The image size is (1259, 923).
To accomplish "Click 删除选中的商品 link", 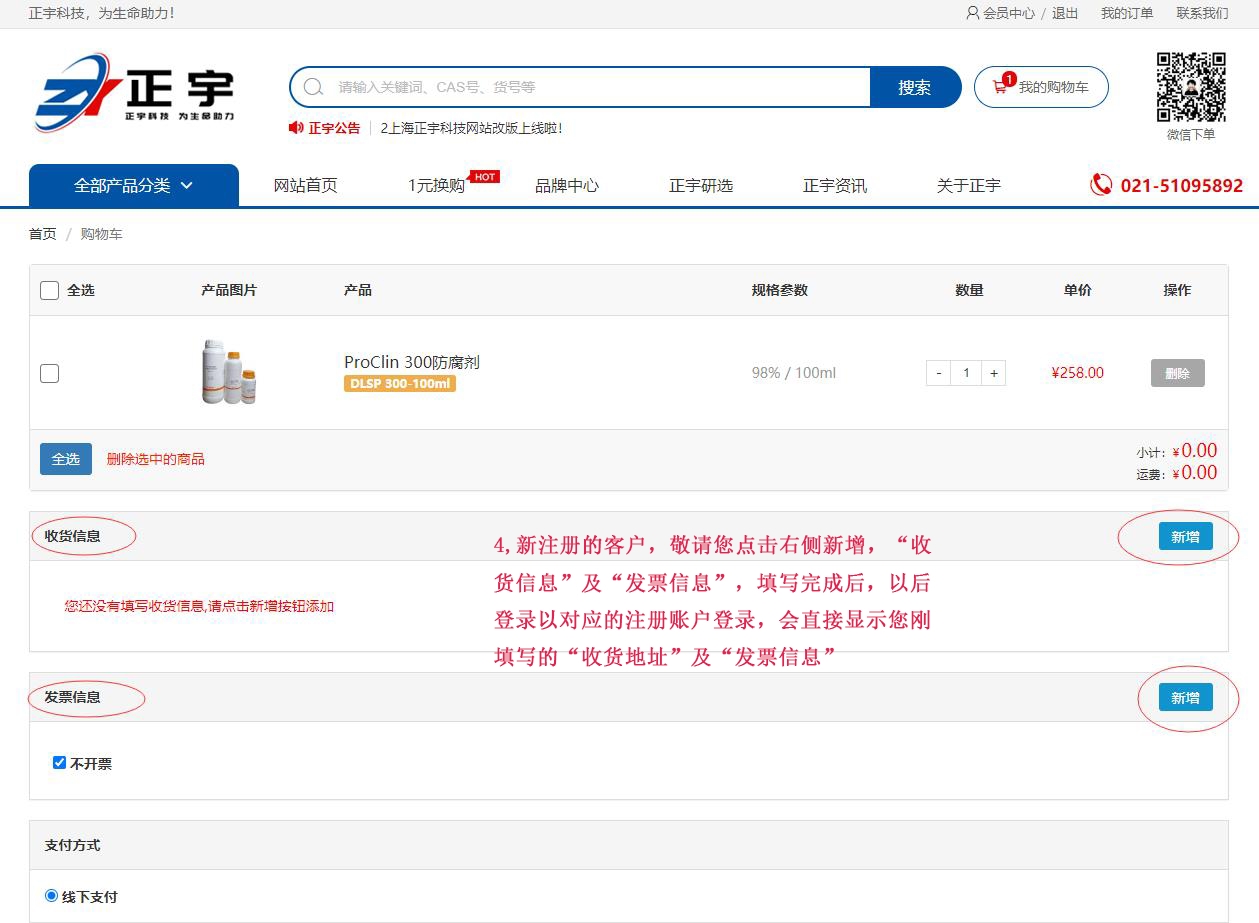I will coord(156,459).
